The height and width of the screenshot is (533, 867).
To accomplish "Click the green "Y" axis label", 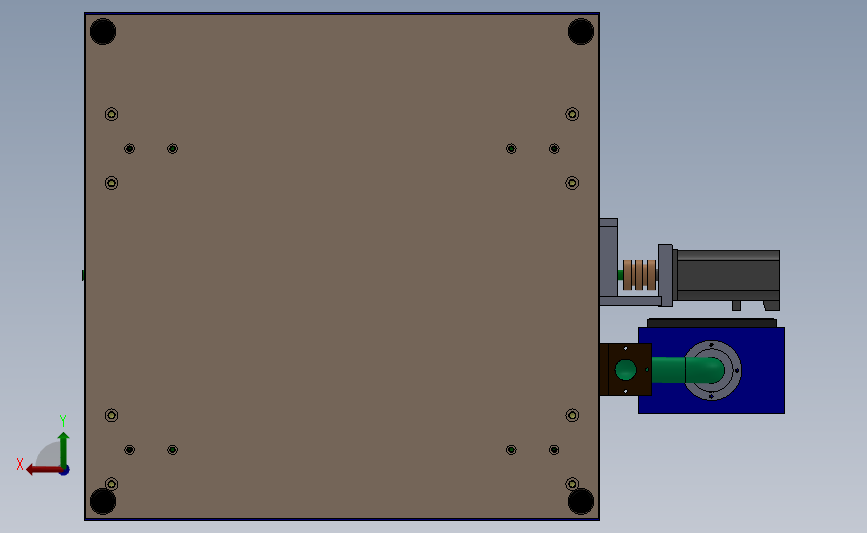I will (x=63, y=421).
